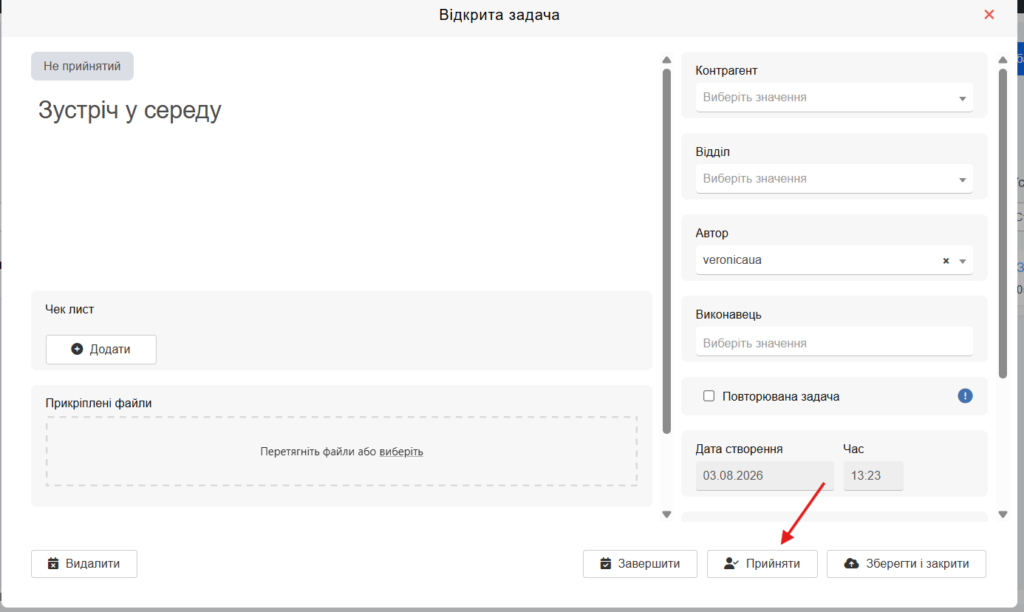Expand Контрагент list via its arrow

coord(962,99)
